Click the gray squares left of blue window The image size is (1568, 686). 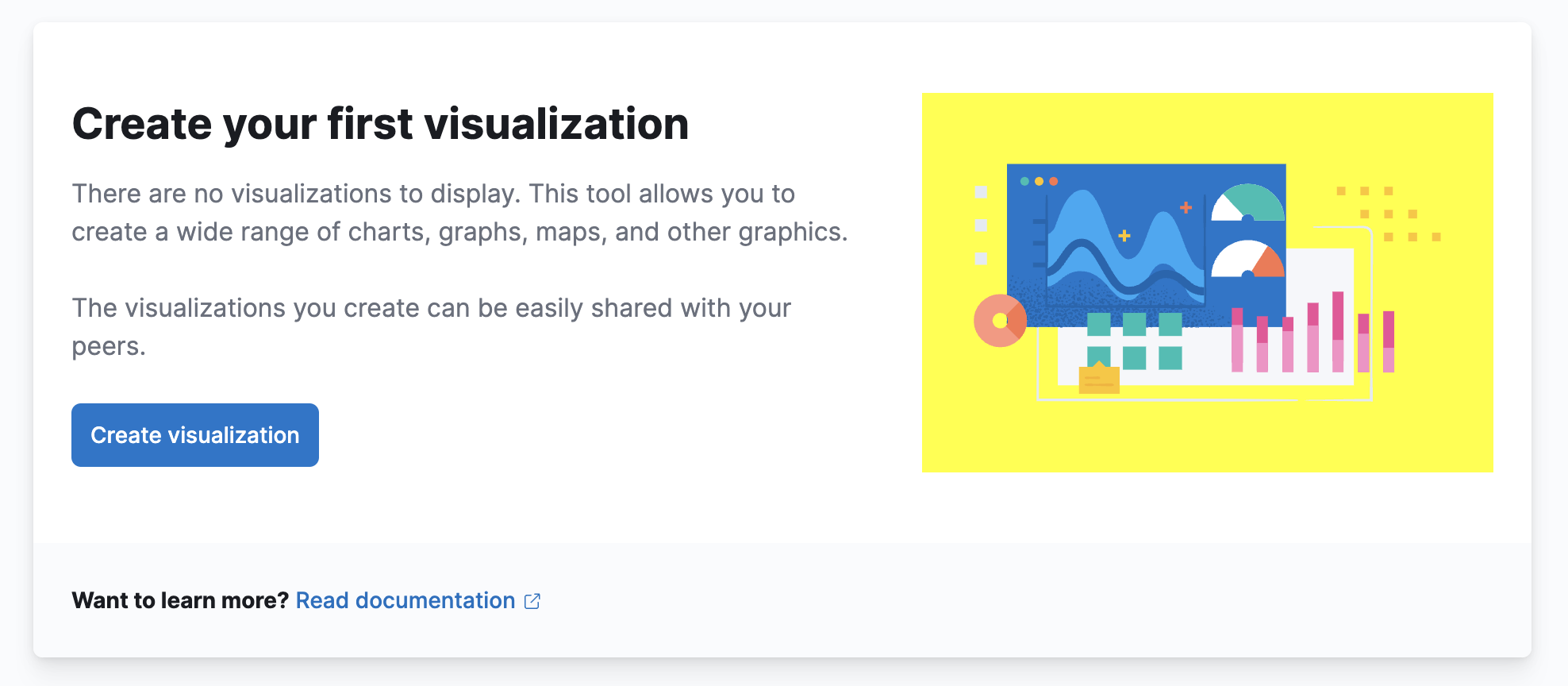click(981, 225)
